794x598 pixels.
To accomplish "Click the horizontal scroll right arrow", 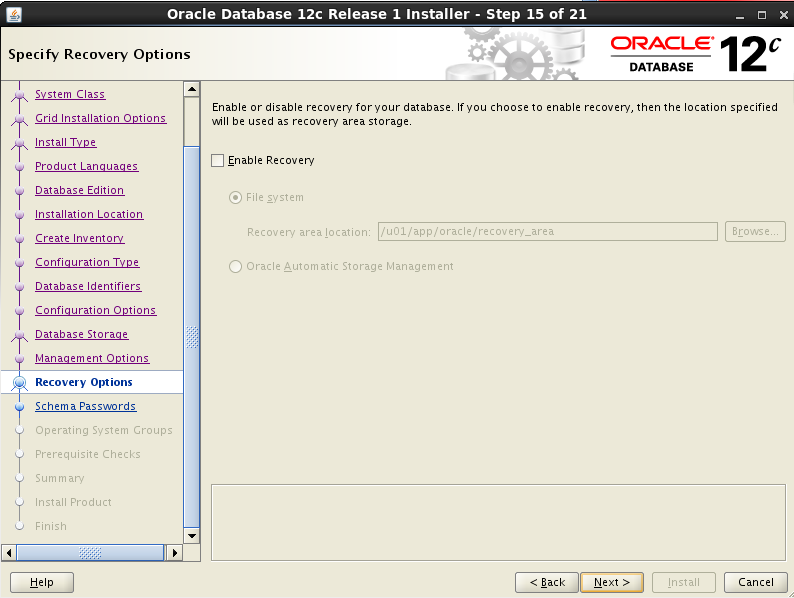I will [x=175, y=552].
